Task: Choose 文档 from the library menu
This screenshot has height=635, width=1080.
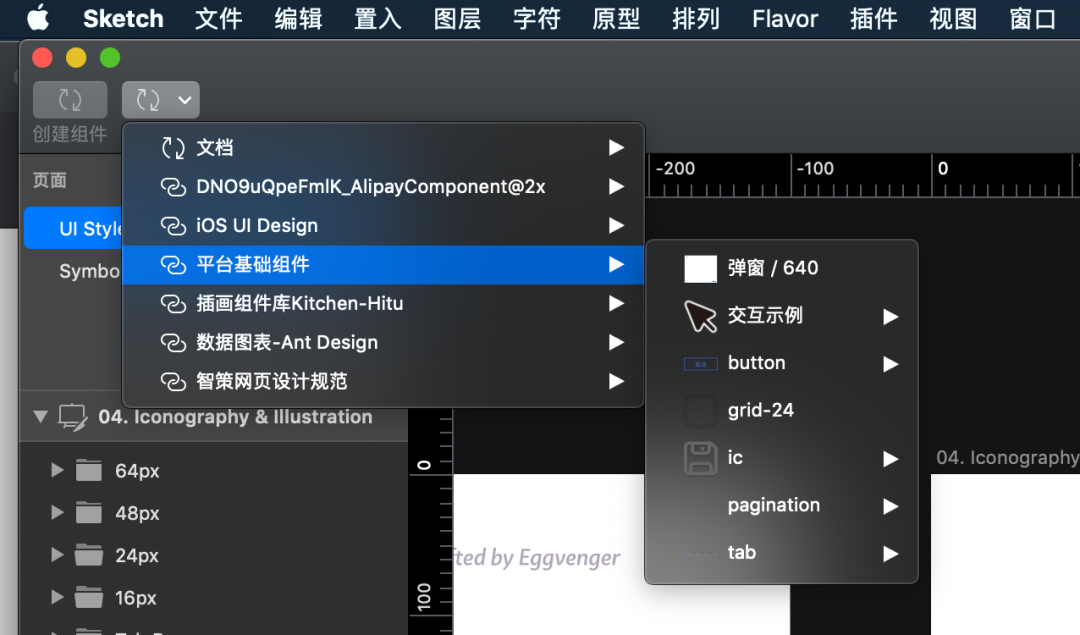Action: pyautogui.click(x=215, y=148)
